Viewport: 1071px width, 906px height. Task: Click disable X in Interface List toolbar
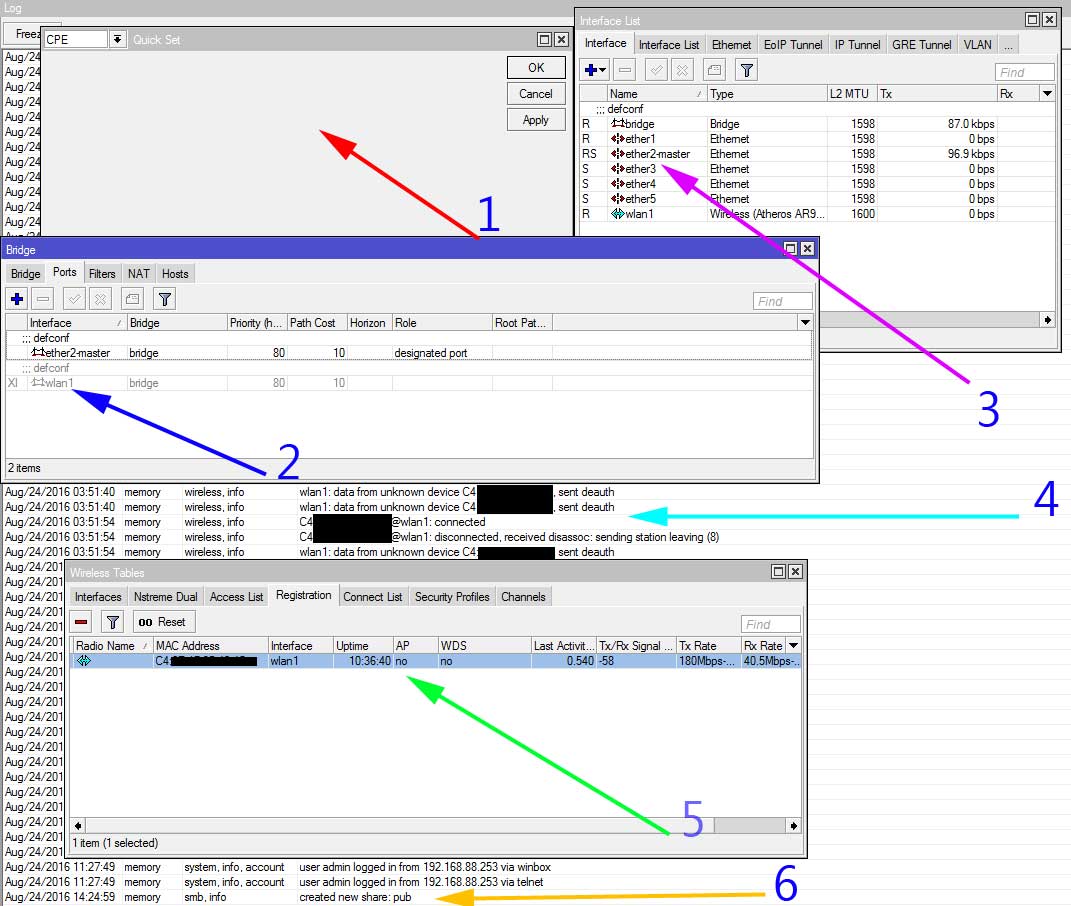coord(682,70)
